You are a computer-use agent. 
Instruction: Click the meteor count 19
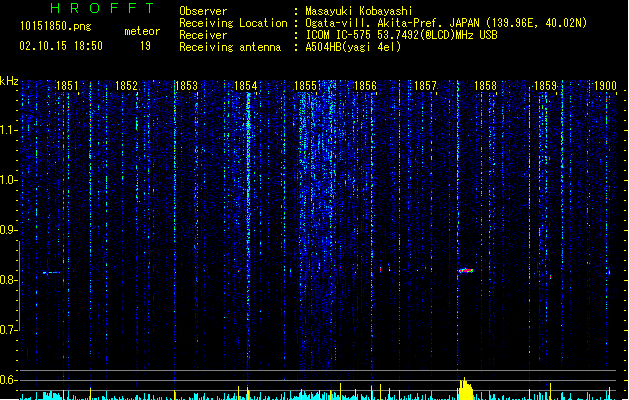[145, 46]
